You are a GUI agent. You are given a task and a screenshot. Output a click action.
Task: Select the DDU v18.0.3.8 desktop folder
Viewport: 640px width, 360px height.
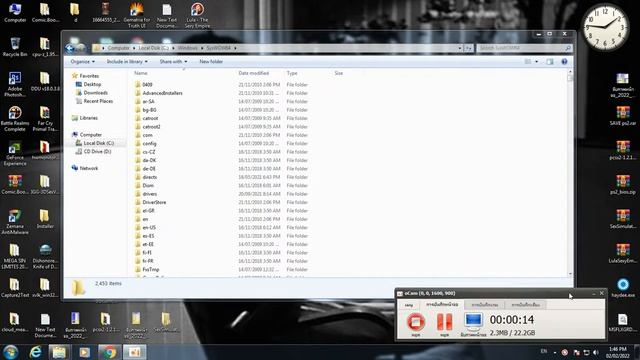click(45, 81)
